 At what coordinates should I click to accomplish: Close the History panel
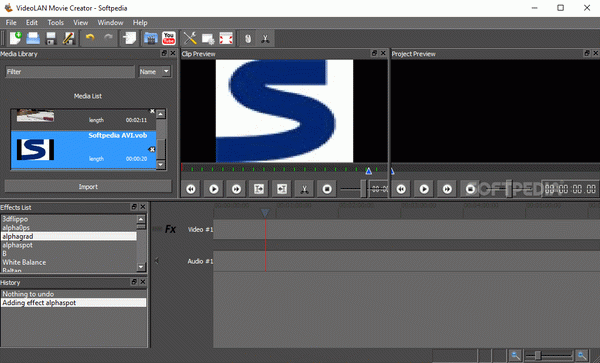(x=143, y=282)
